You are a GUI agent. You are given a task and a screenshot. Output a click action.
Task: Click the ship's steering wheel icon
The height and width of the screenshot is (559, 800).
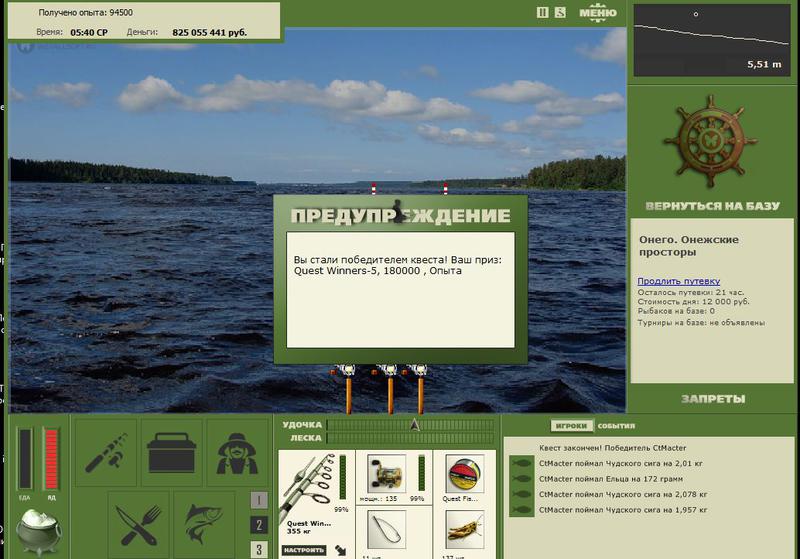click(x=710, y=141)
